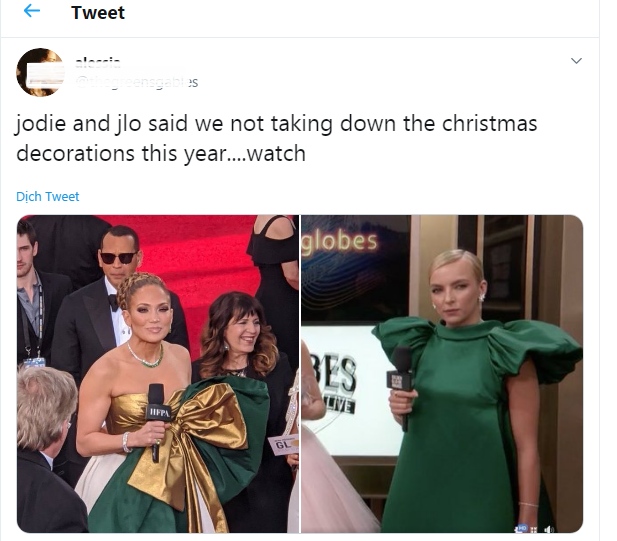The width and height of the screenshot is (617, 541).
Task: Click the Dịch Tweet translate link
Action: tap(48, 196)
